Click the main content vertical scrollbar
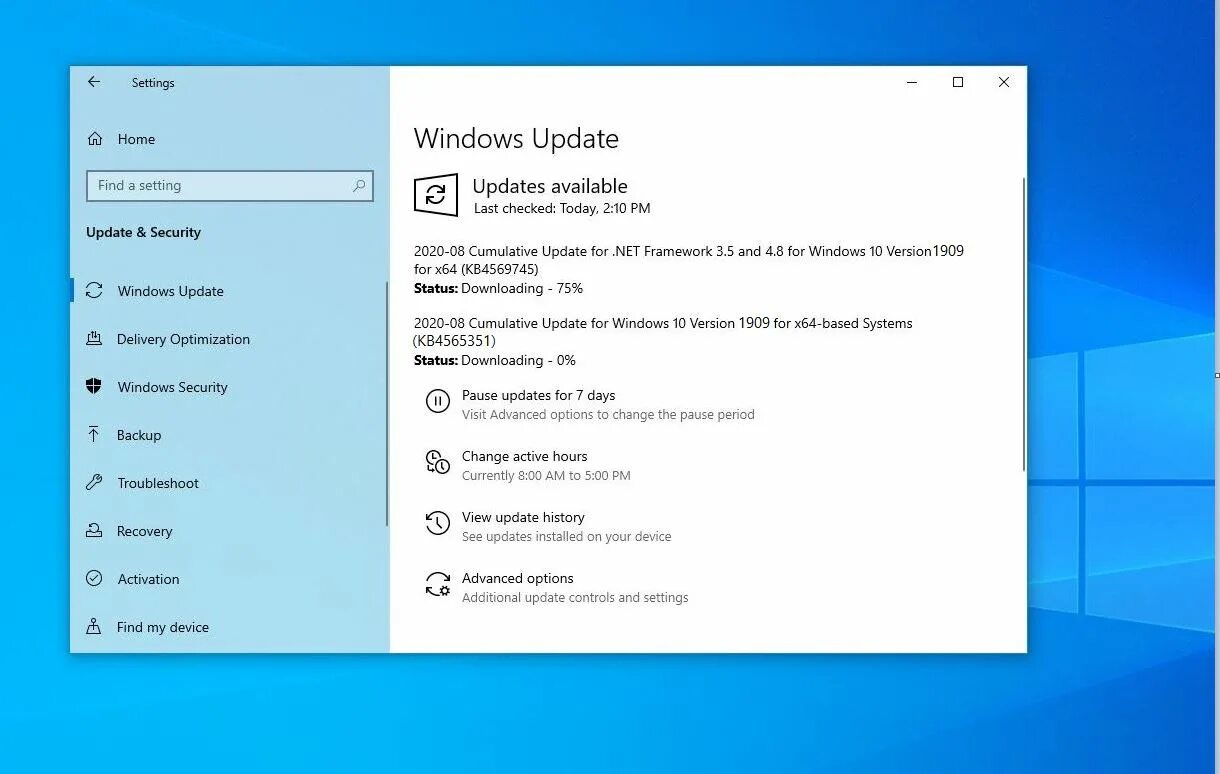This screenshot has width=1220, height=774. (1023, 325)
